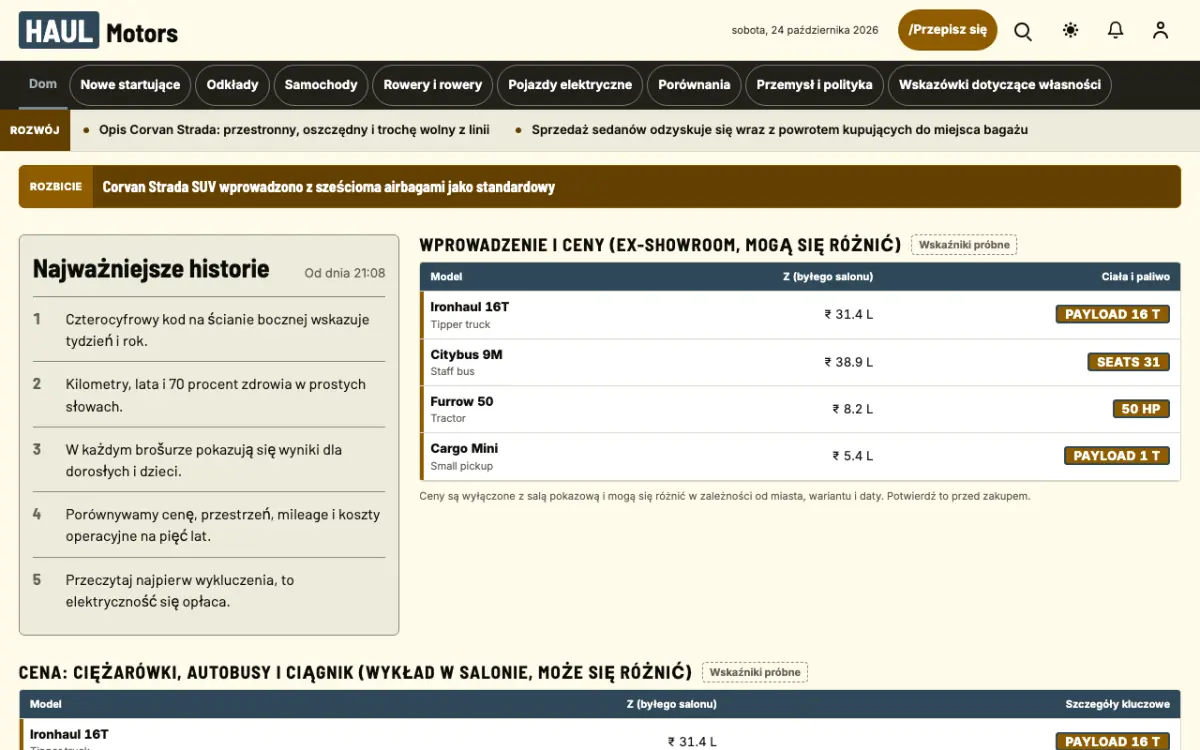Screen dimensions: 1200x750
Task: Toggle the sun theme icon
Action: pyautogui.click(x=1071, y=30)
